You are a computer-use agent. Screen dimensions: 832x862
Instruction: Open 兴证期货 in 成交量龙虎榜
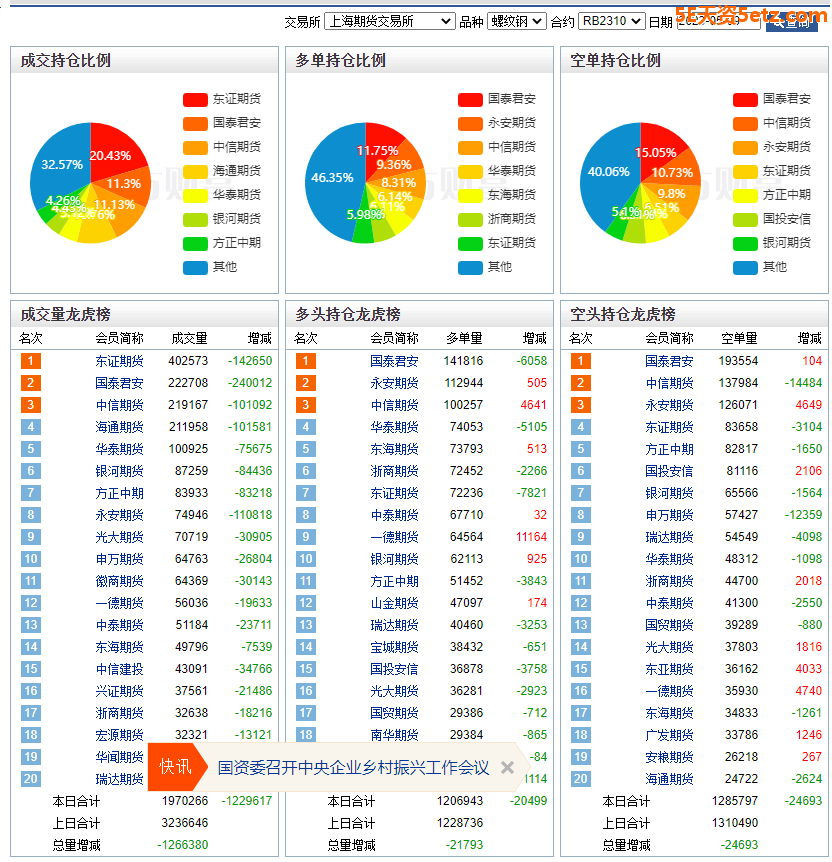pos(119,691)
